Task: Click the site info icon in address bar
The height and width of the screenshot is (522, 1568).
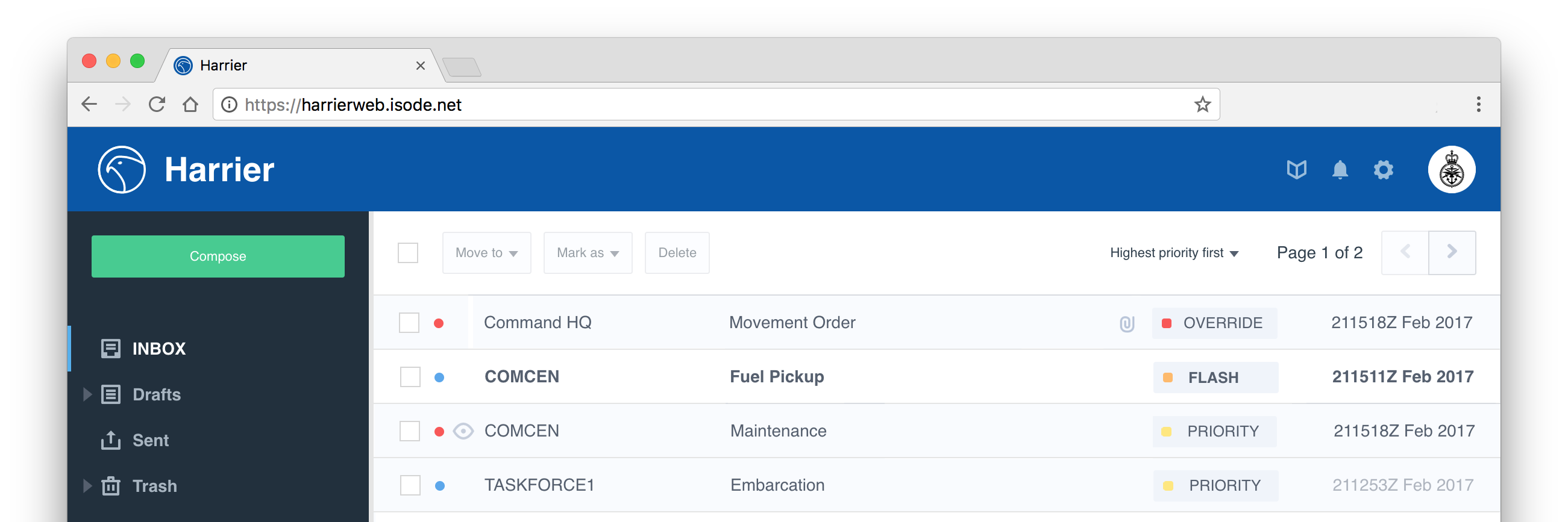Action: click(x=229, y=105)
